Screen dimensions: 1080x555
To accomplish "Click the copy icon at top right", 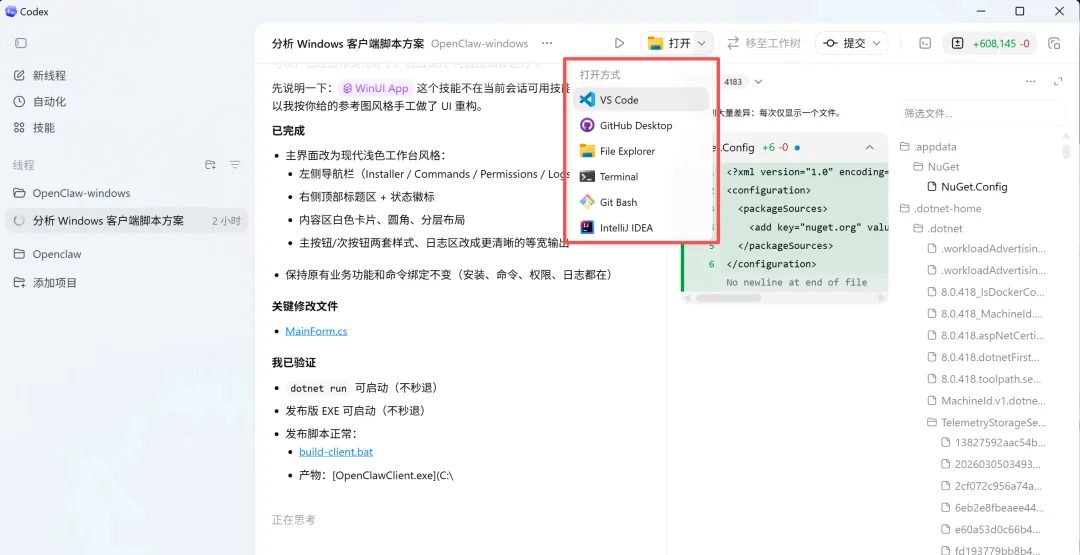I will pos(1054,43).
